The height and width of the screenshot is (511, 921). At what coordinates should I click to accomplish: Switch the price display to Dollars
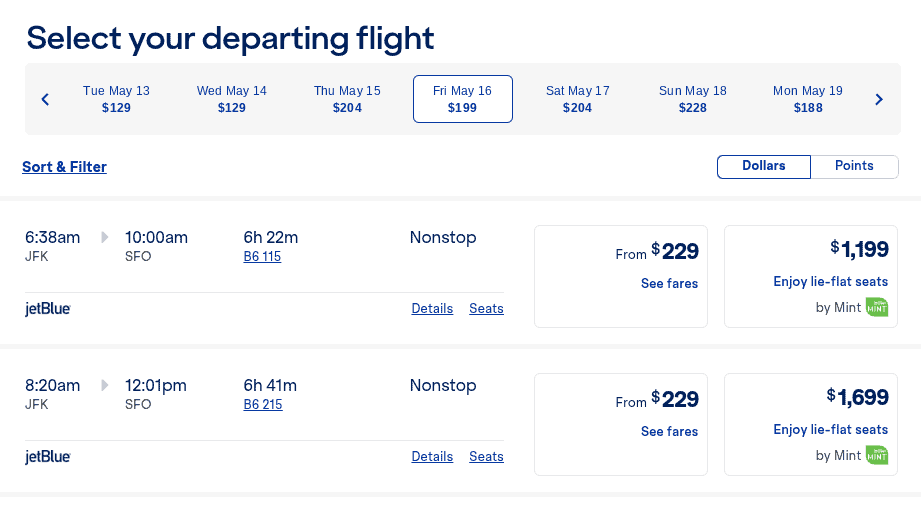pyautogui.click(x=763, y=166)
